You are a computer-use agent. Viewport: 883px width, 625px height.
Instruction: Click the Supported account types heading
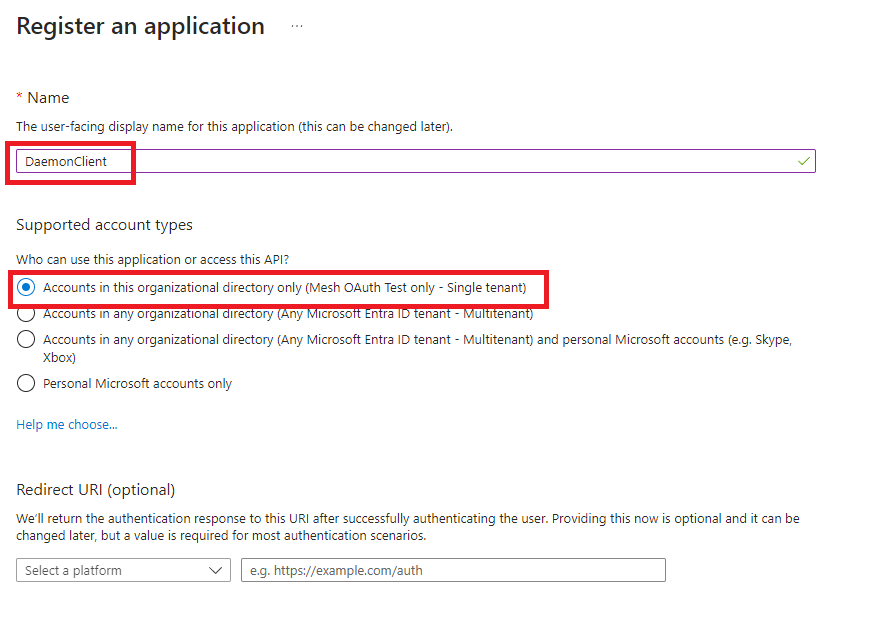point(105,225)
